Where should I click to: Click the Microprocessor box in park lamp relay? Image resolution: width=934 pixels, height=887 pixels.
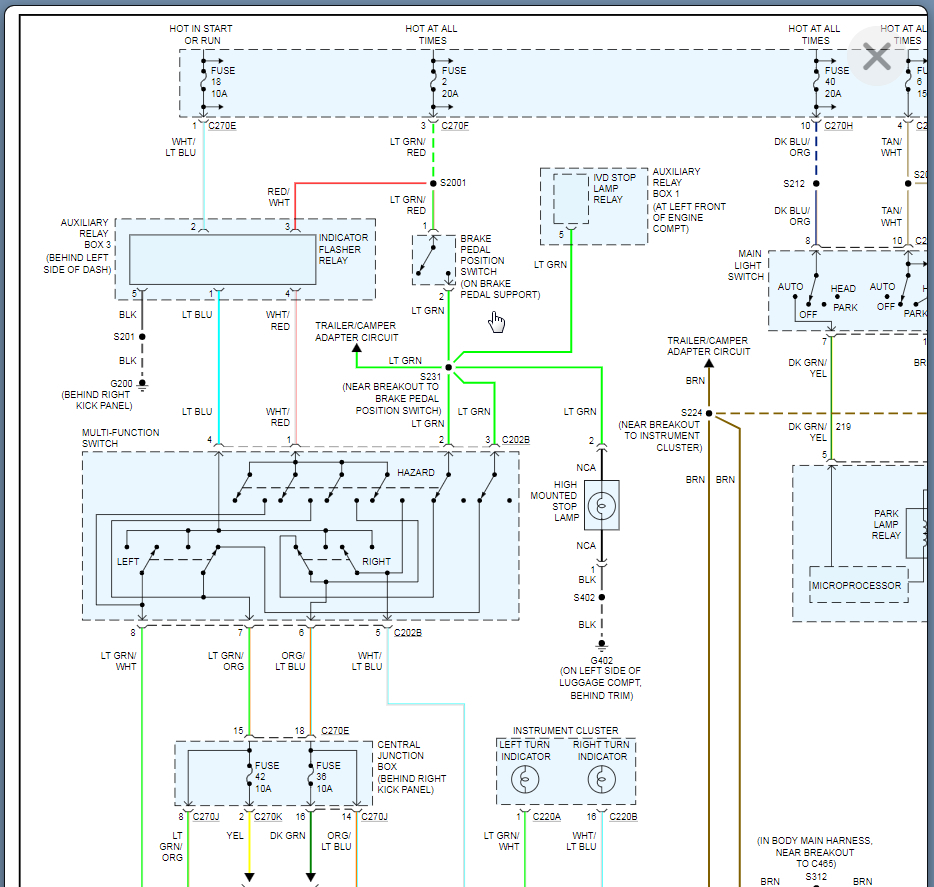pyautogui.click(x=856, y=585)
